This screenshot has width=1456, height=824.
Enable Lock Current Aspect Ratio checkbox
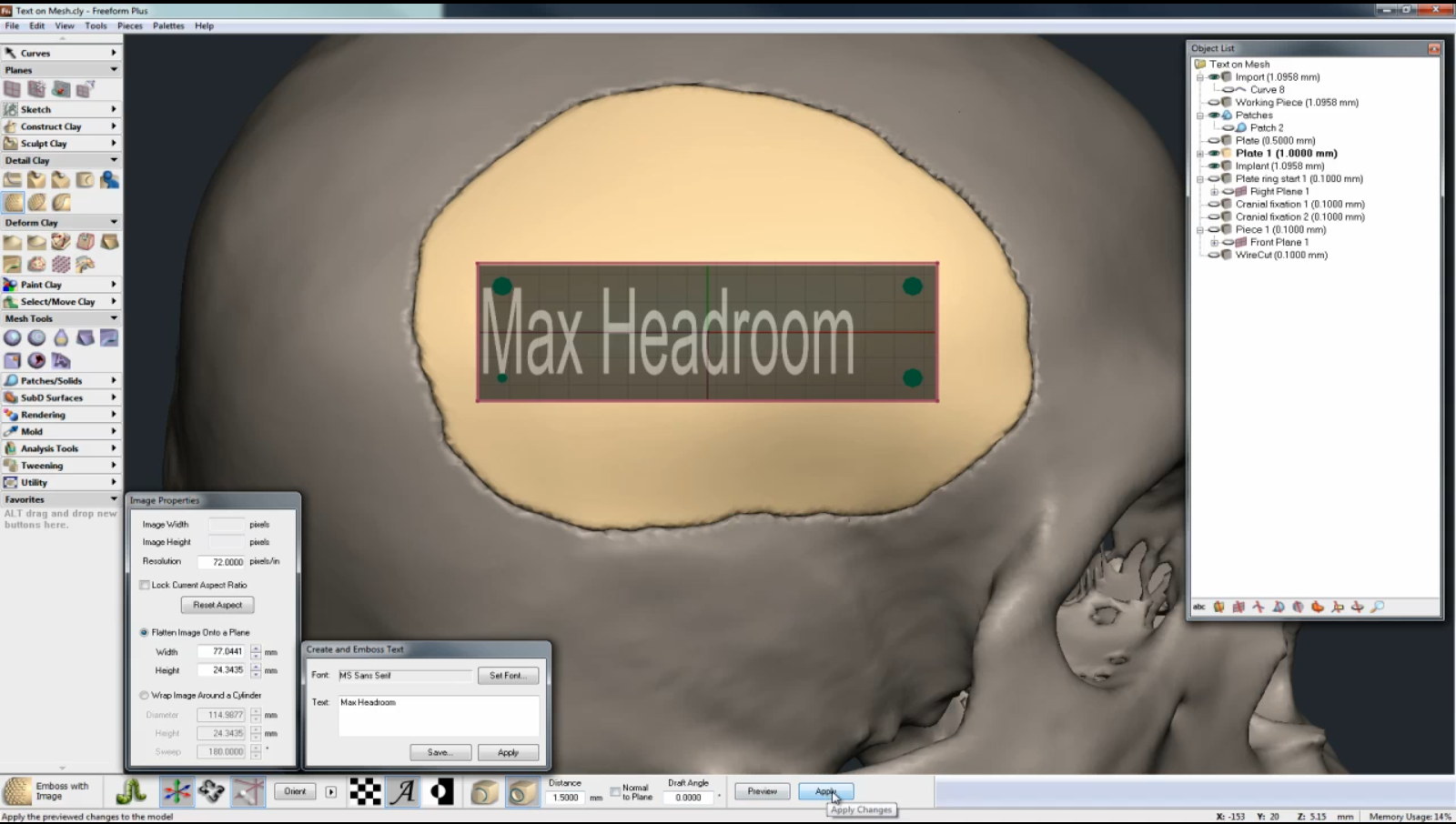point(145,585)
